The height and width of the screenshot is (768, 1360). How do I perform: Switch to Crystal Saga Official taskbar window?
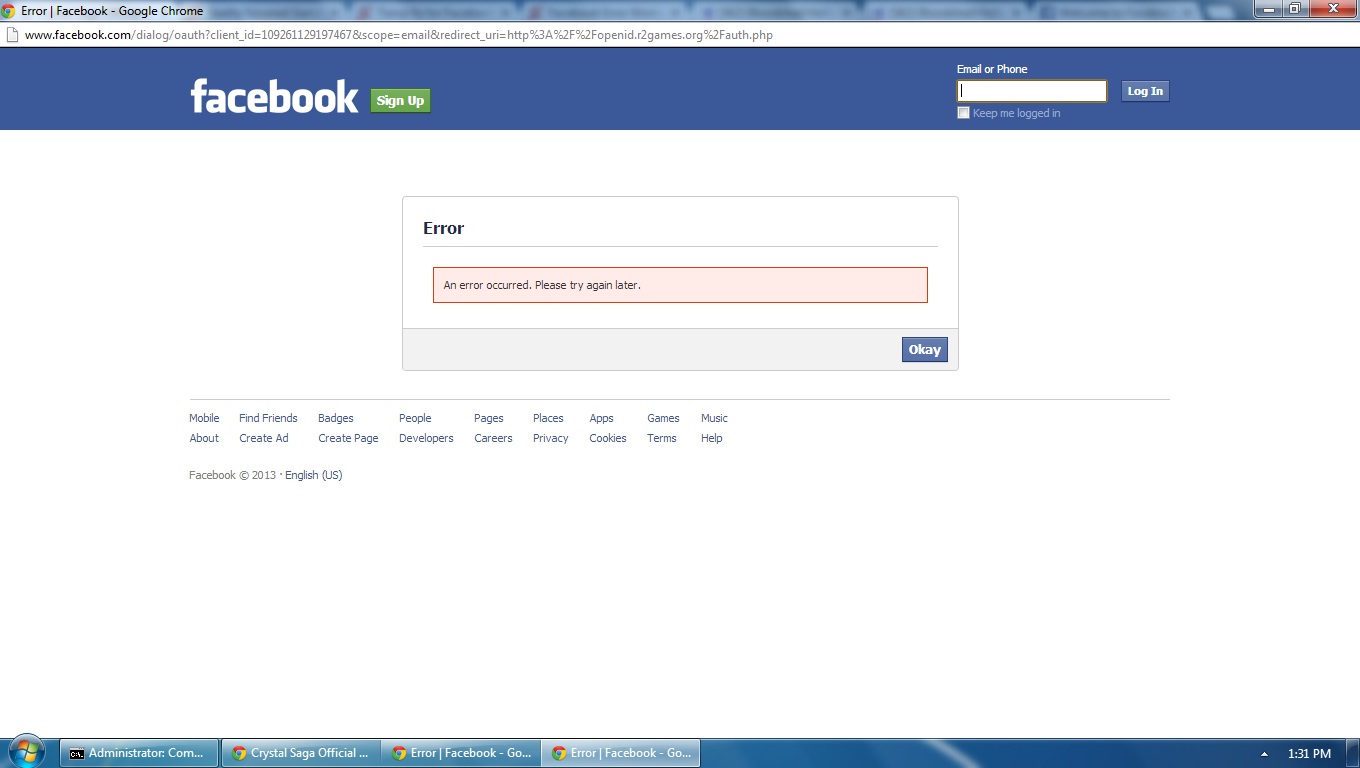tap(300, 753)
